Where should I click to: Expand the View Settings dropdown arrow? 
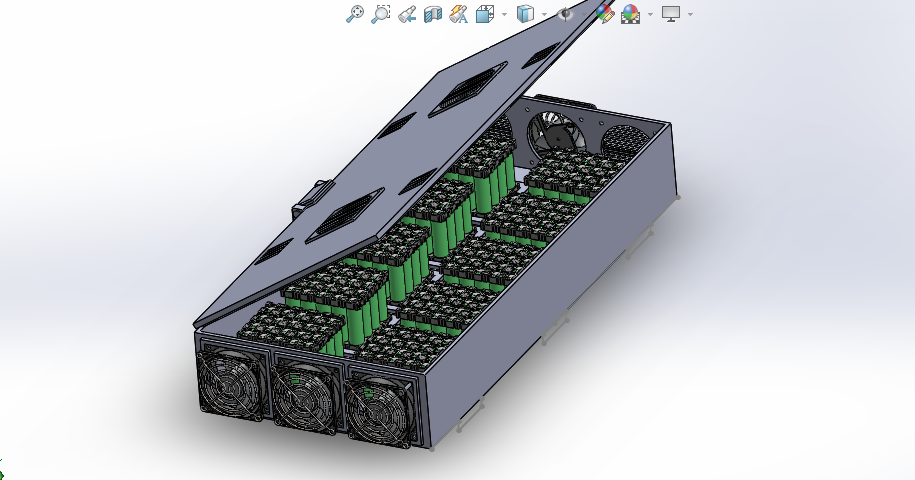pos(690,15)
